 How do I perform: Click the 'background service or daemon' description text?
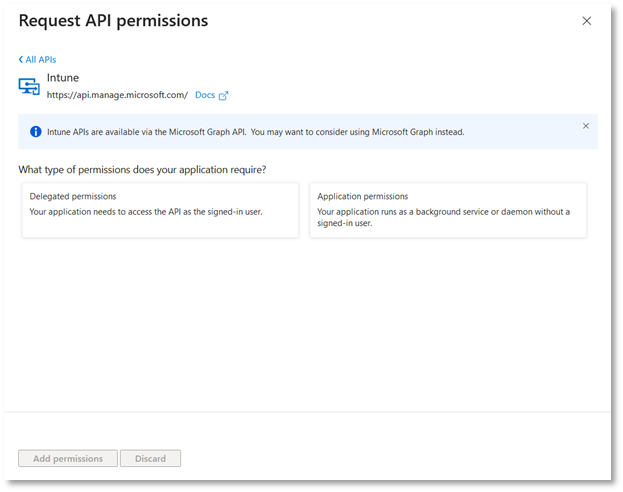[443, 212]
